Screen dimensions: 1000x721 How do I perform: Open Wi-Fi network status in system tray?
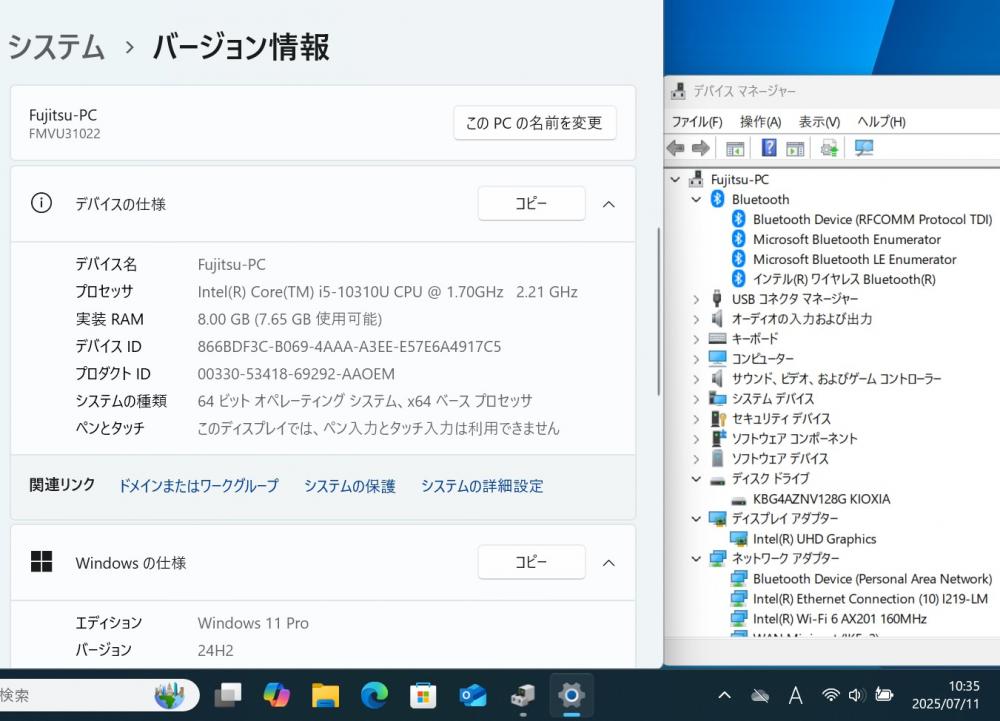830,695
